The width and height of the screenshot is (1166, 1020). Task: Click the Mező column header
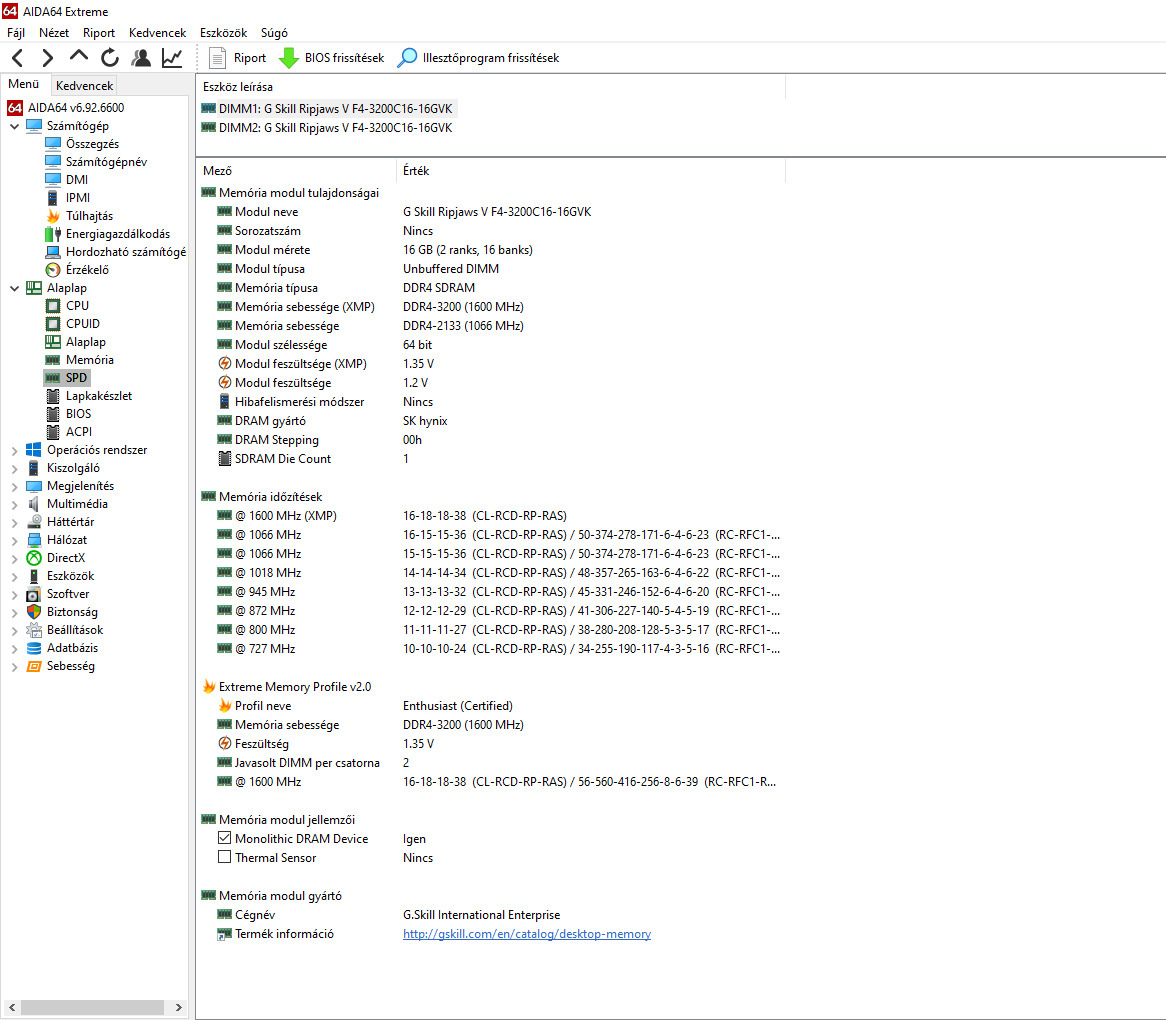click(x=297, y=171)
